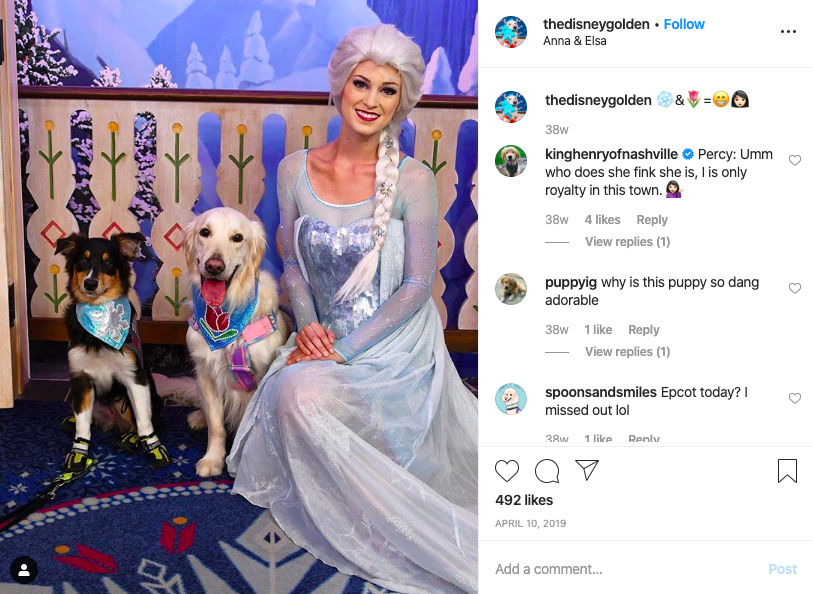The width and height of the screenshot is (813, 594).
Task: Reply to puppyig's comment
Action: tap(643, 330)
